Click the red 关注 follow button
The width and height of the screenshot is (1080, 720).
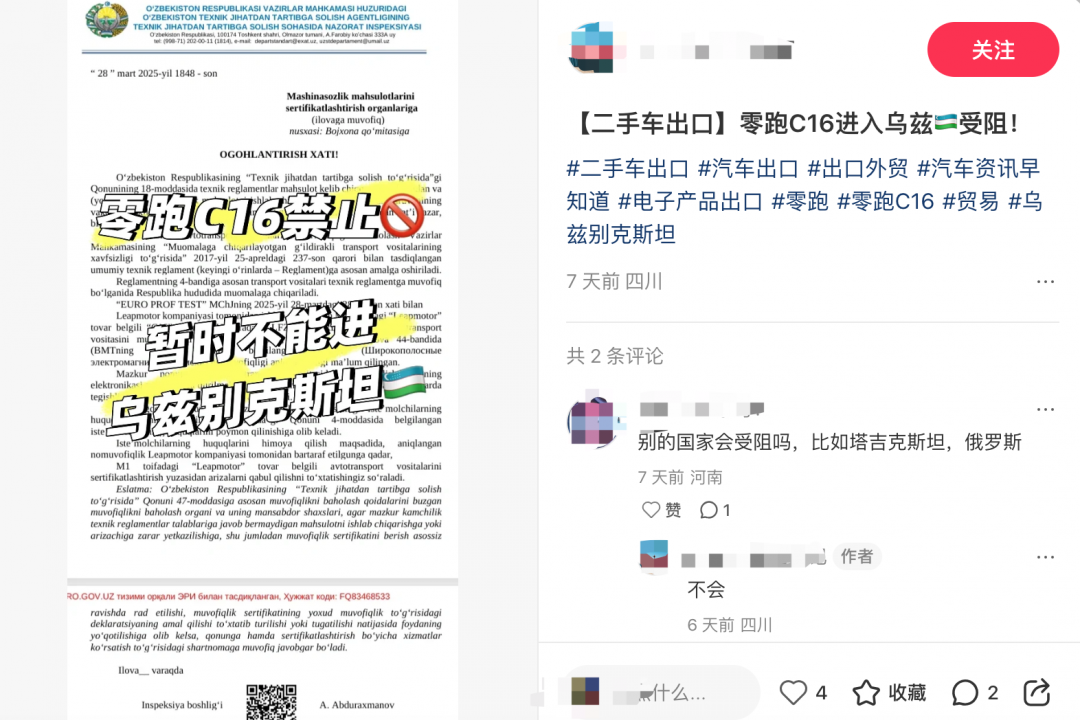tap(993, 50)
